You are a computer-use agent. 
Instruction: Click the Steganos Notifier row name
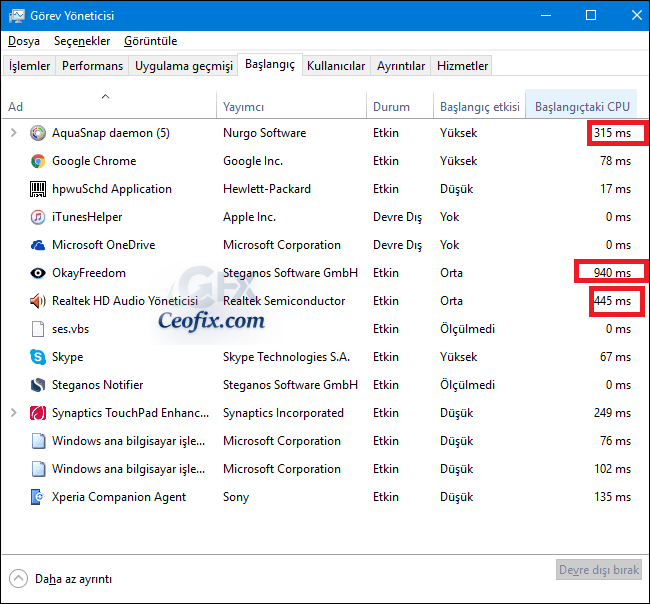pos(97,385)
